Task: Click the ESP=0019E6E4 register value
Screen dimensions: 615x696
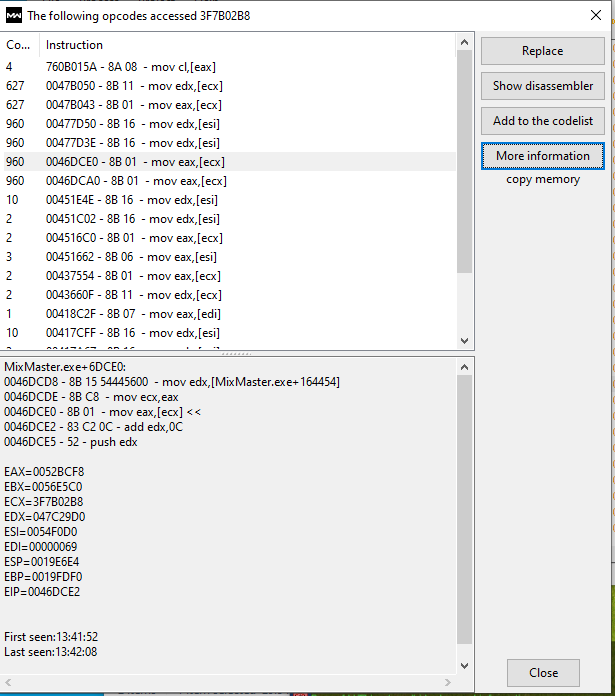Action: point(42,562)
